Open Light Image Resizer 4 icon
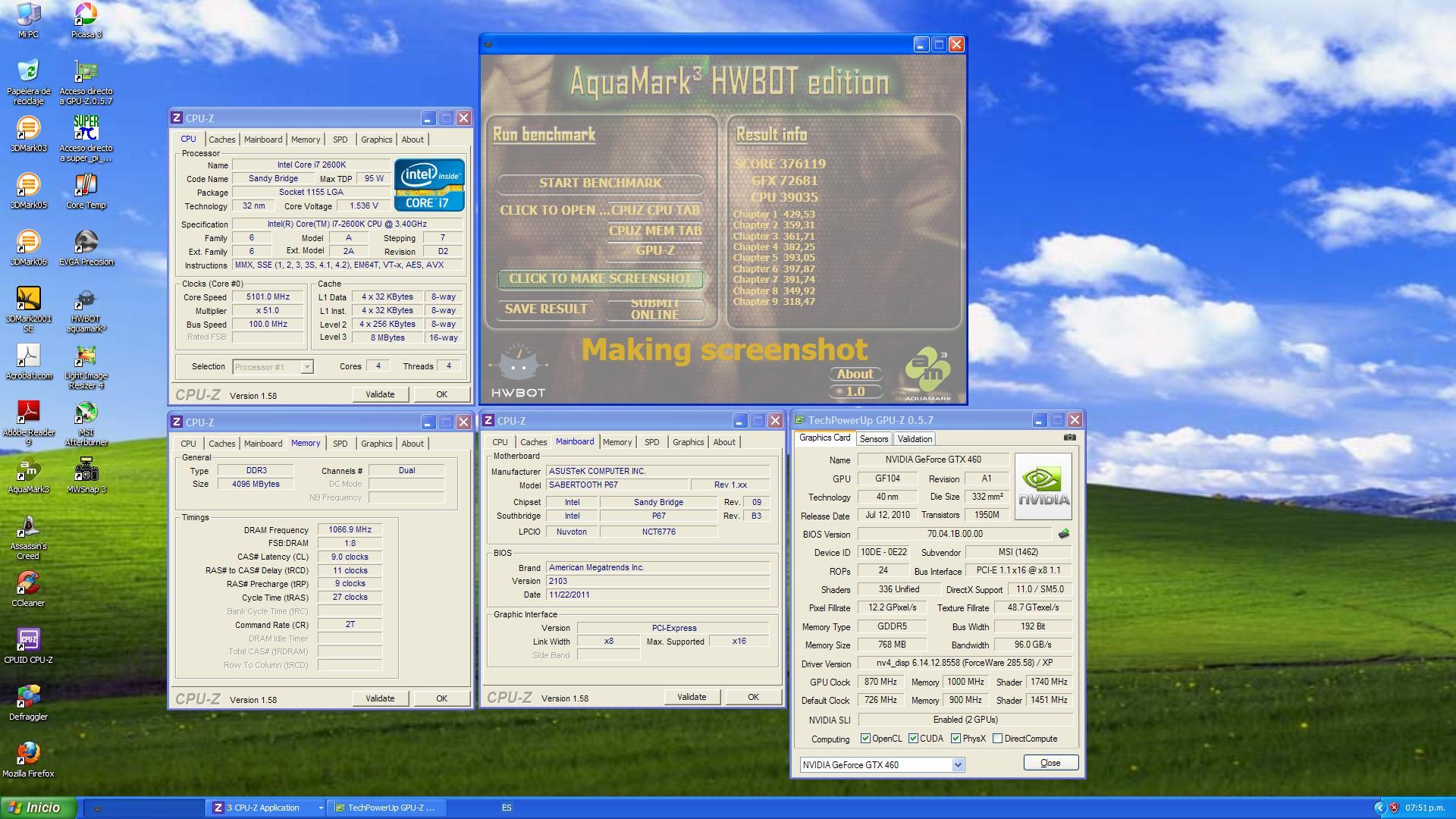This screenshot has width=1456, height=819. point(86,366)
